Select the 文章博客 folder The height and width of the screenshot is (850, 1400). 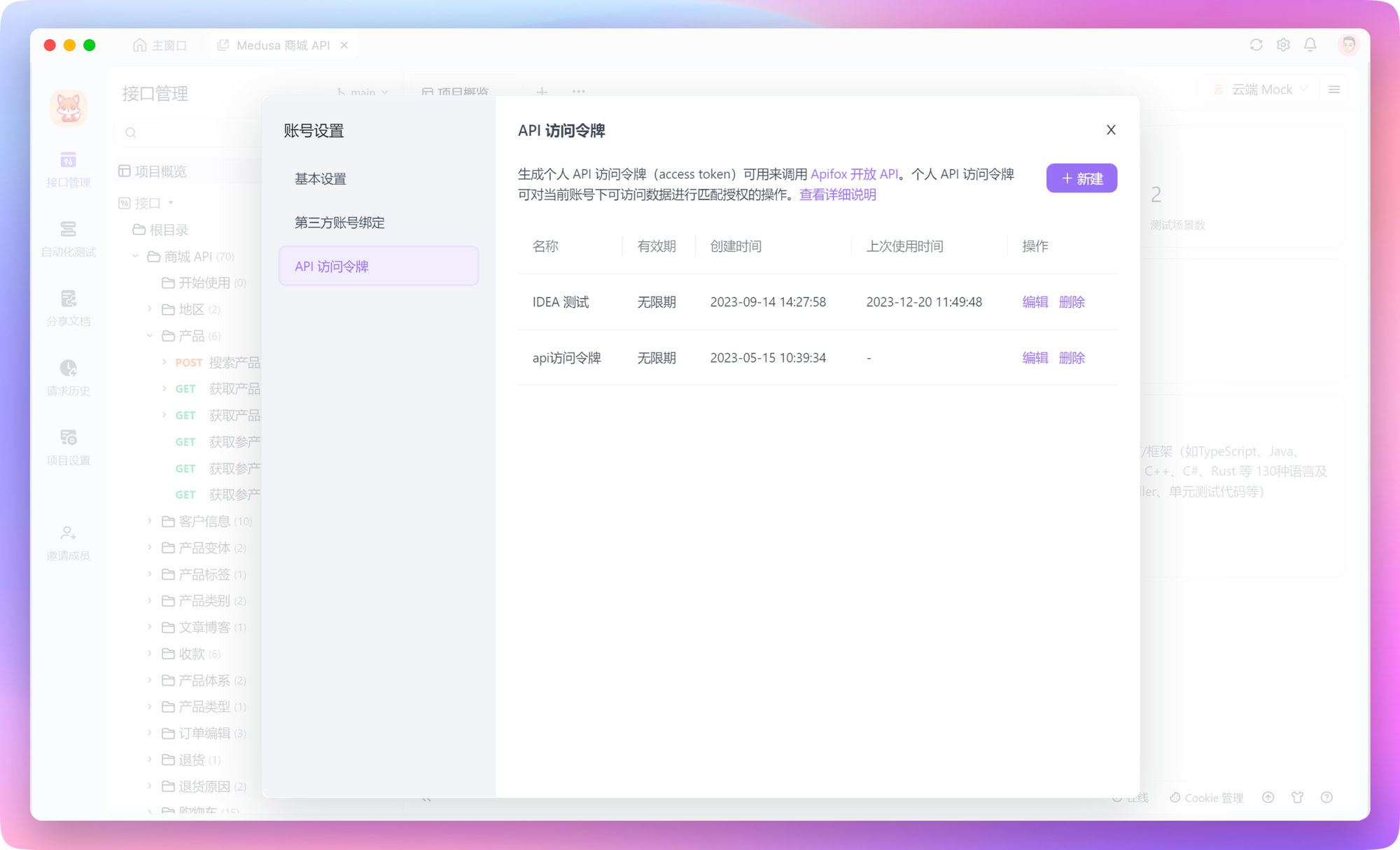[204, 628]
